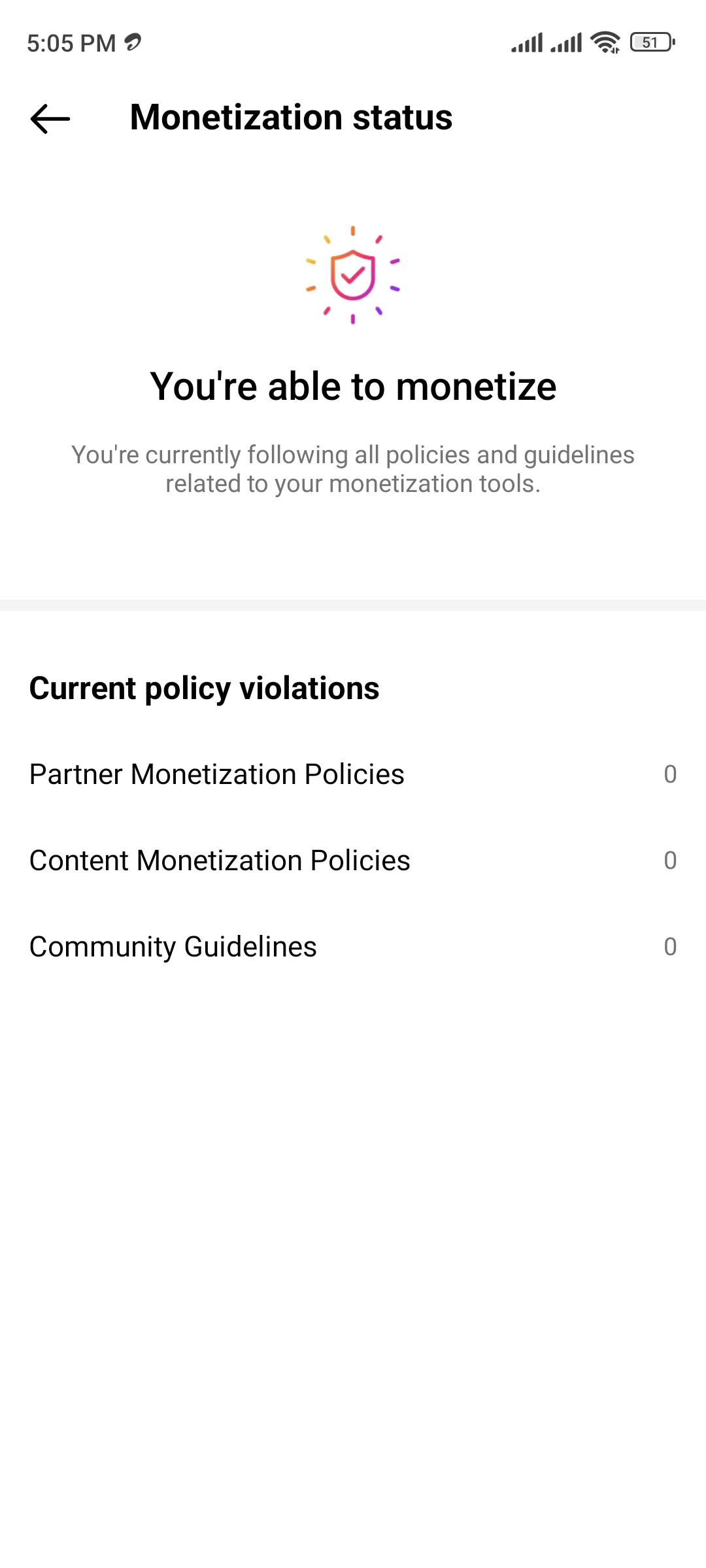Viewport: 706px width, 1568px height.
Task: Click the first cellular signal icon
Action: click(527, 43)
